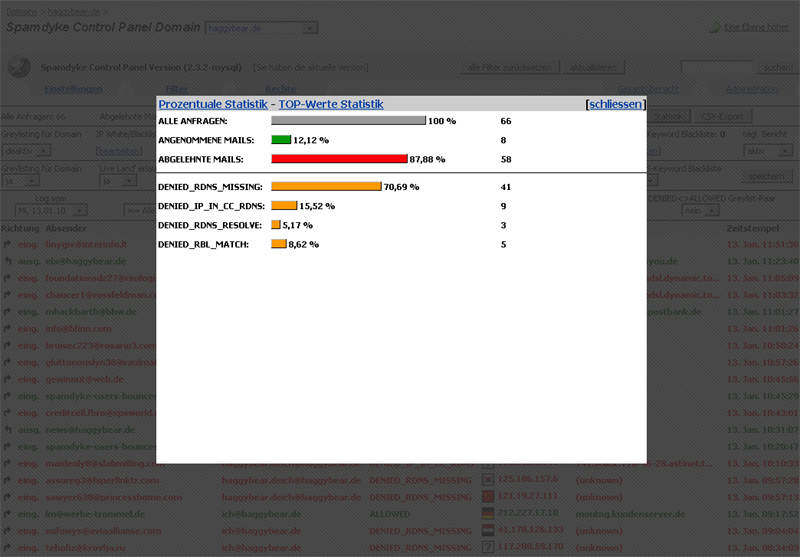Viewport: 800px width, 557px height.
Task: Click direction arrow of gluttonouslyn38 row
Action: 7,362
